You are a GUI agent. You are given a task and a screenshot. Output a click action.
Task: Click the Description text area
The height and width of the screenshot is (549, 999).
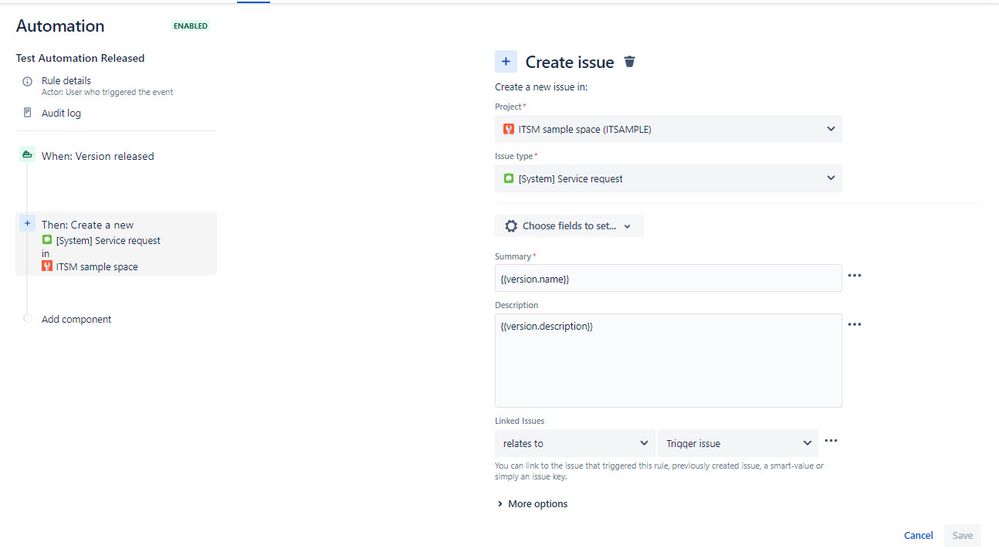coord(668,360)
